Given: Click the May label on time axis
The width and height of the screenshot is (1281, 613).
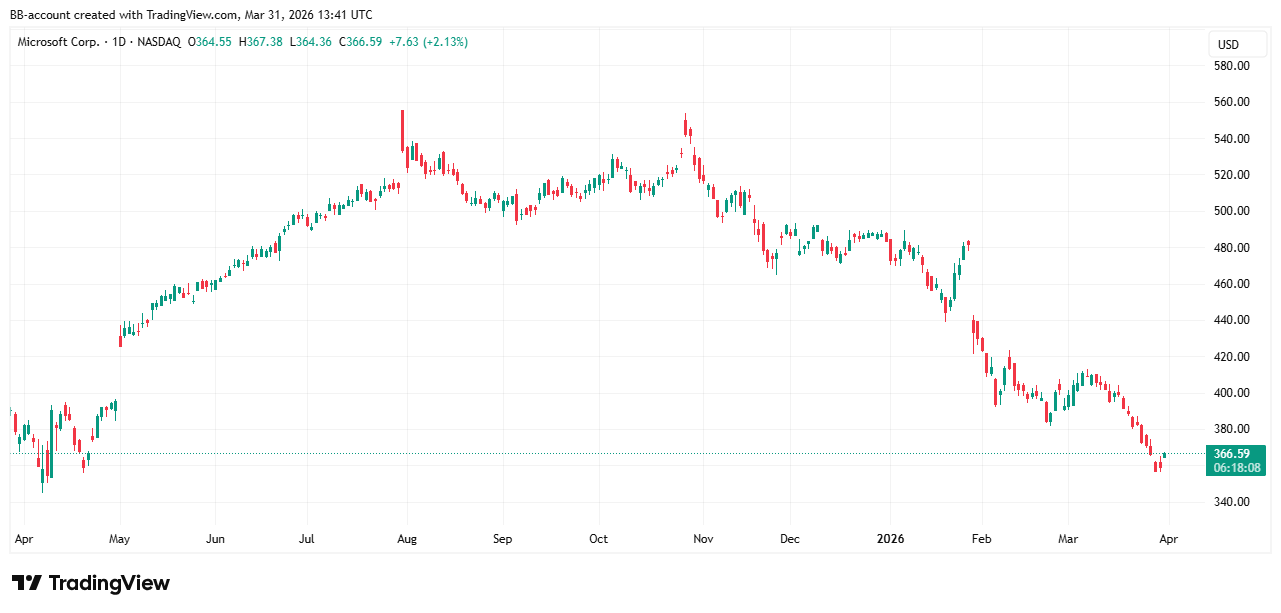Looking at the screenshot, I should pos(119,539).
